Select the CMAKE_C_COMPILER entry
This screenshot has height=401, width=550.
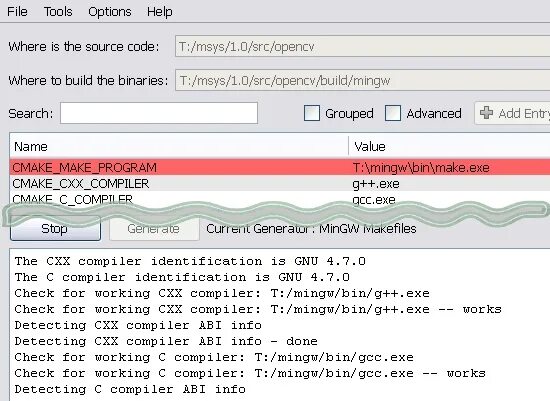[x=73, y=199]
